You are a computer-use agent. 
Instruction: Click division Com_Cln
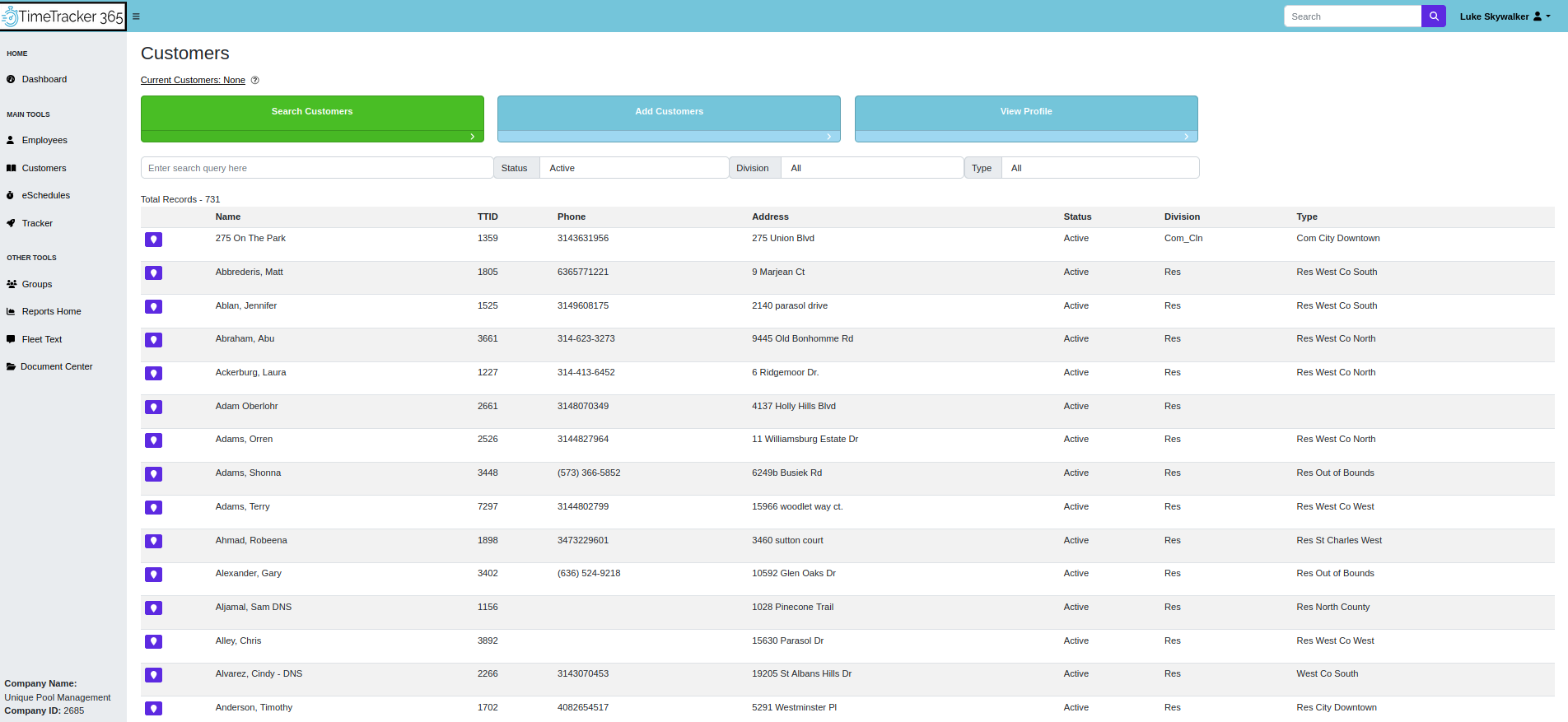[1183, 238]
